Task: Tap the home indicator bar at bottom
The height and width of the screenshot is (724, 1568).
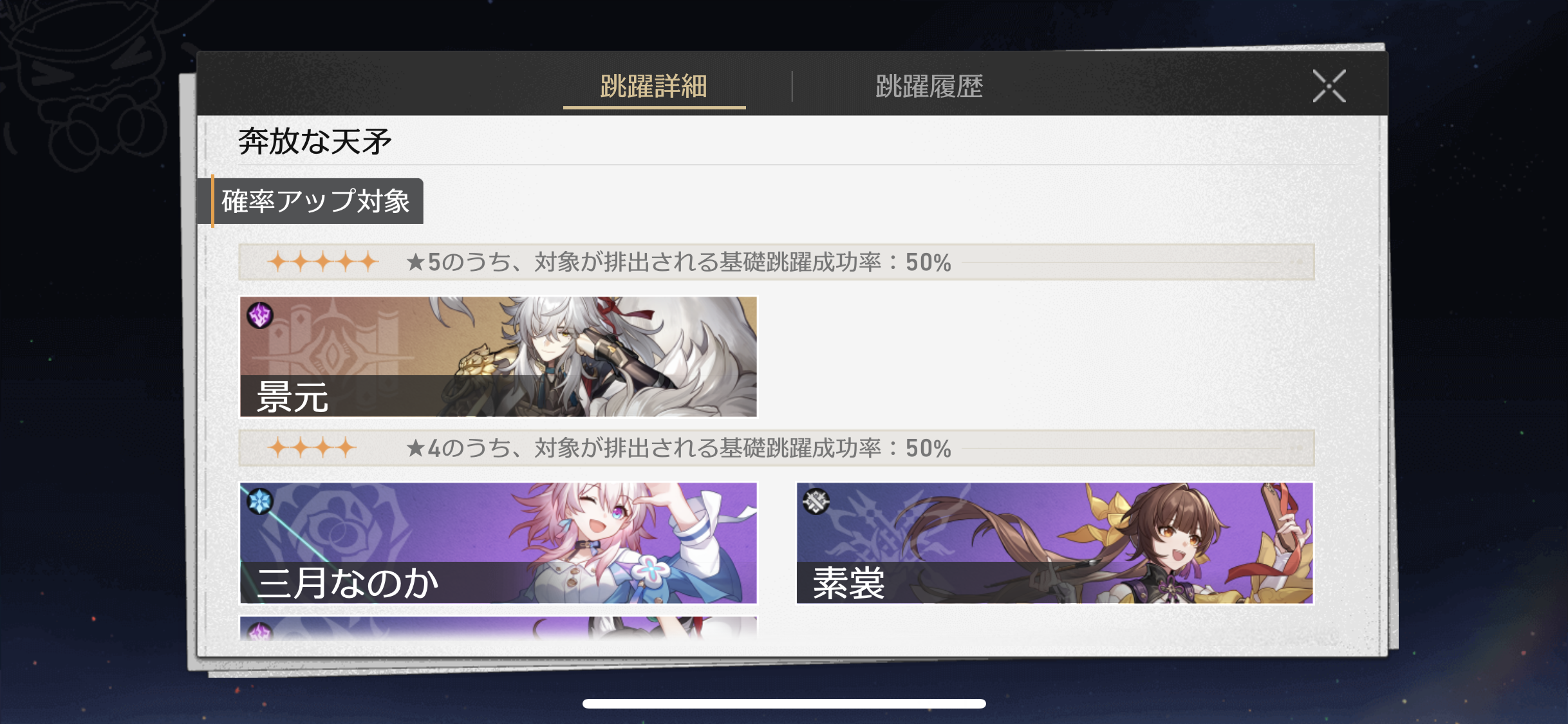Action: [784, 703]
